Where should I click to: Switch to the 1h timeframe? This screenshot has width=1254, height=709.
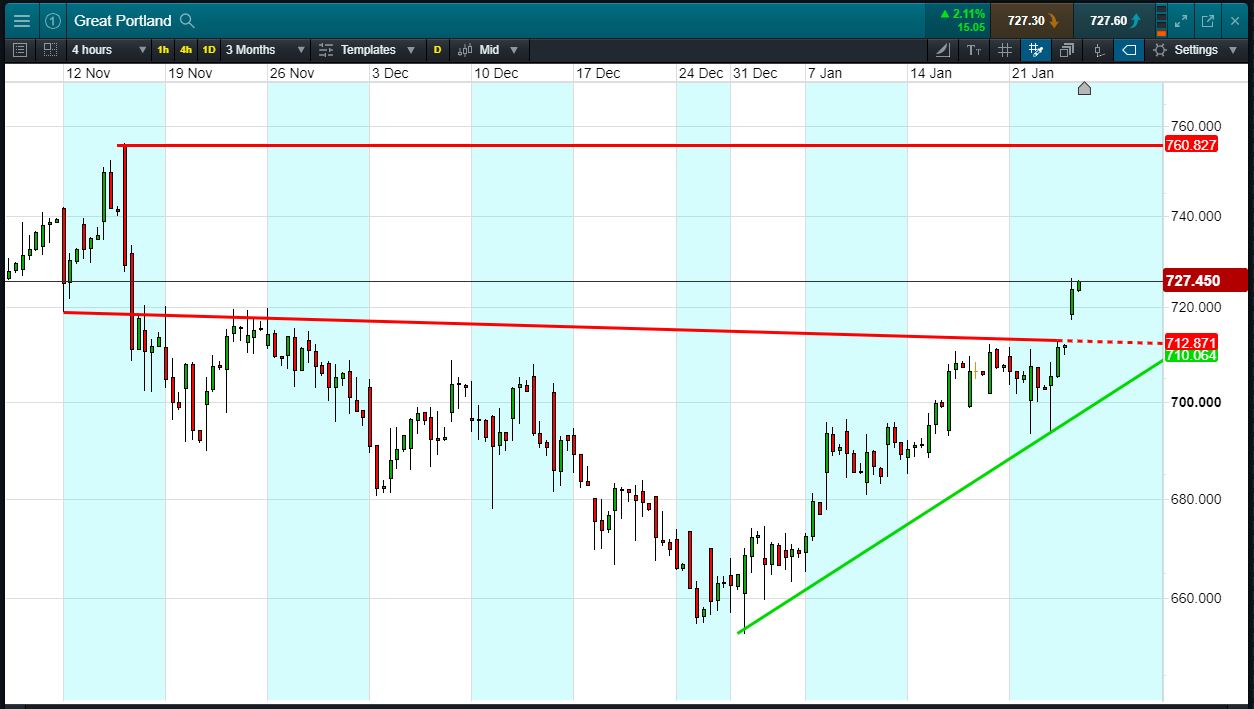(x=163, y=50)
